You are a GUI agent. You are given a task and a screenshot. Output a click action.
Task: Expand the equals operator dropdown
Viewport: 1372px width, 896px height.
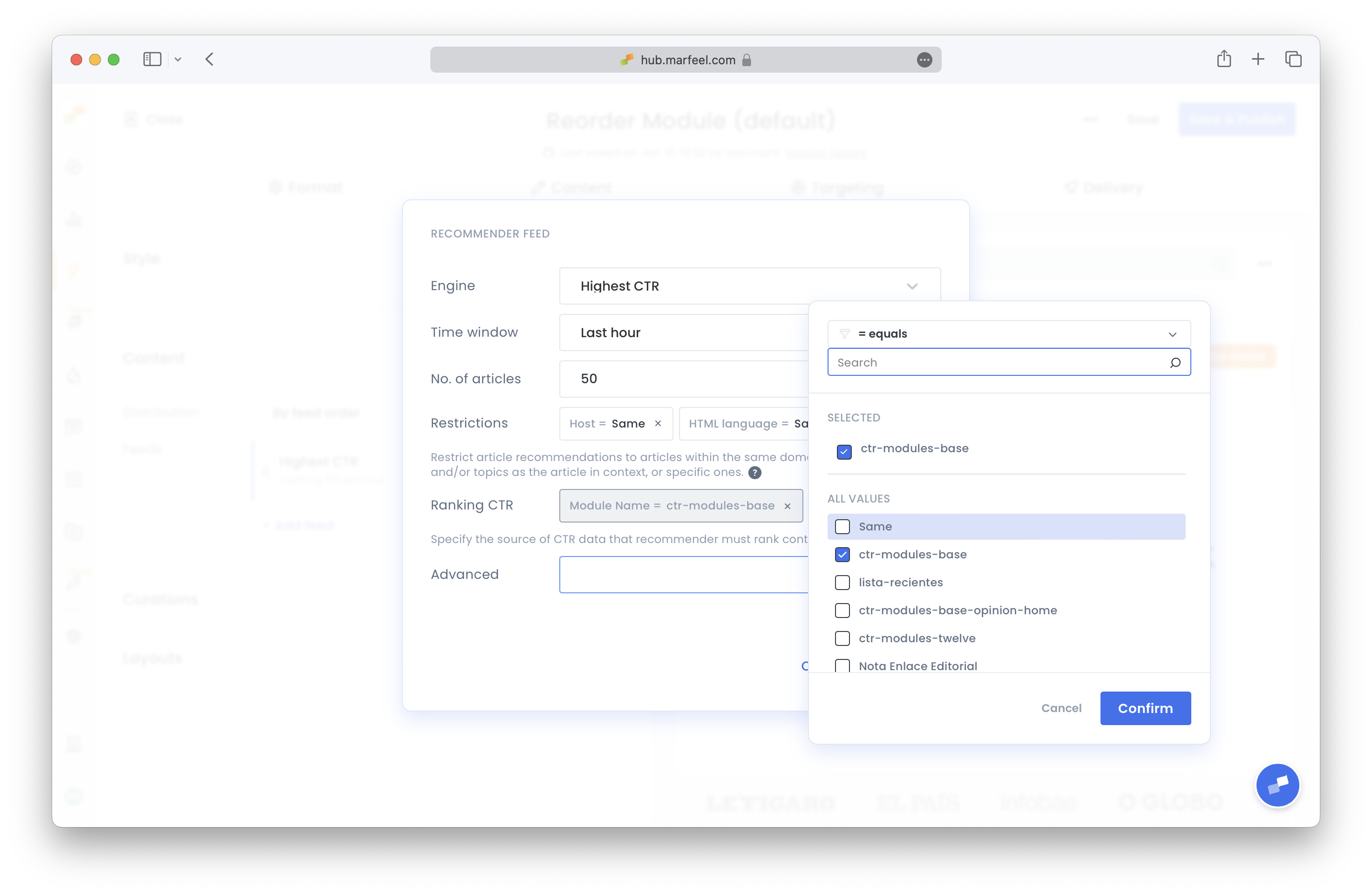coord(1173,334)
